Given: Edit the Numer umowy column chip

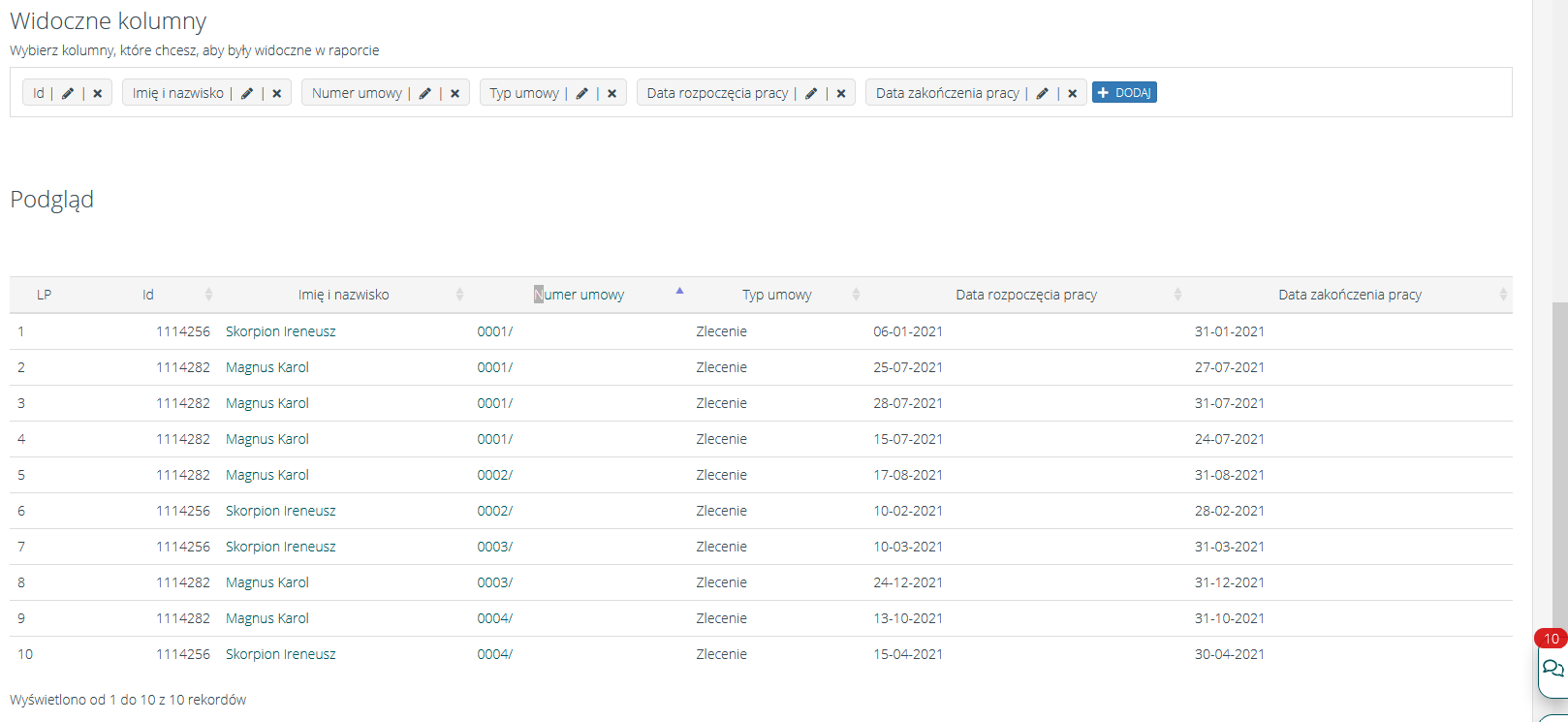Looking at the screenshot, I should (425, 93).
